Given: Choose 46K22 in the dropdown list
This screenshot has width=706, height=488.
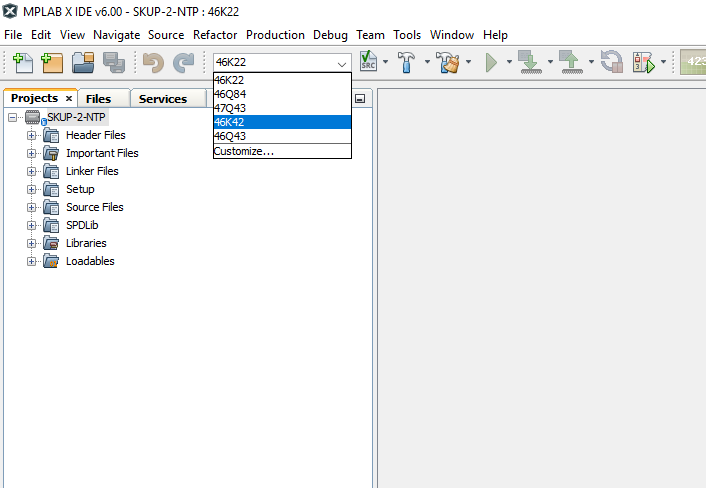Looking at the screenshot, I should pos(282,80).
